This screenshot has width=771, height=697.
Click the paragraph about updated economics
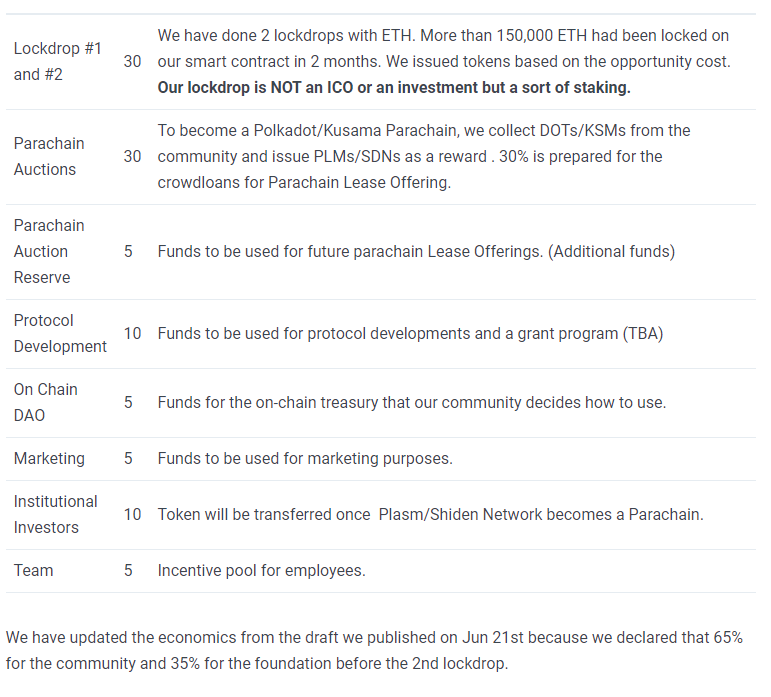[x=374, y=650]
